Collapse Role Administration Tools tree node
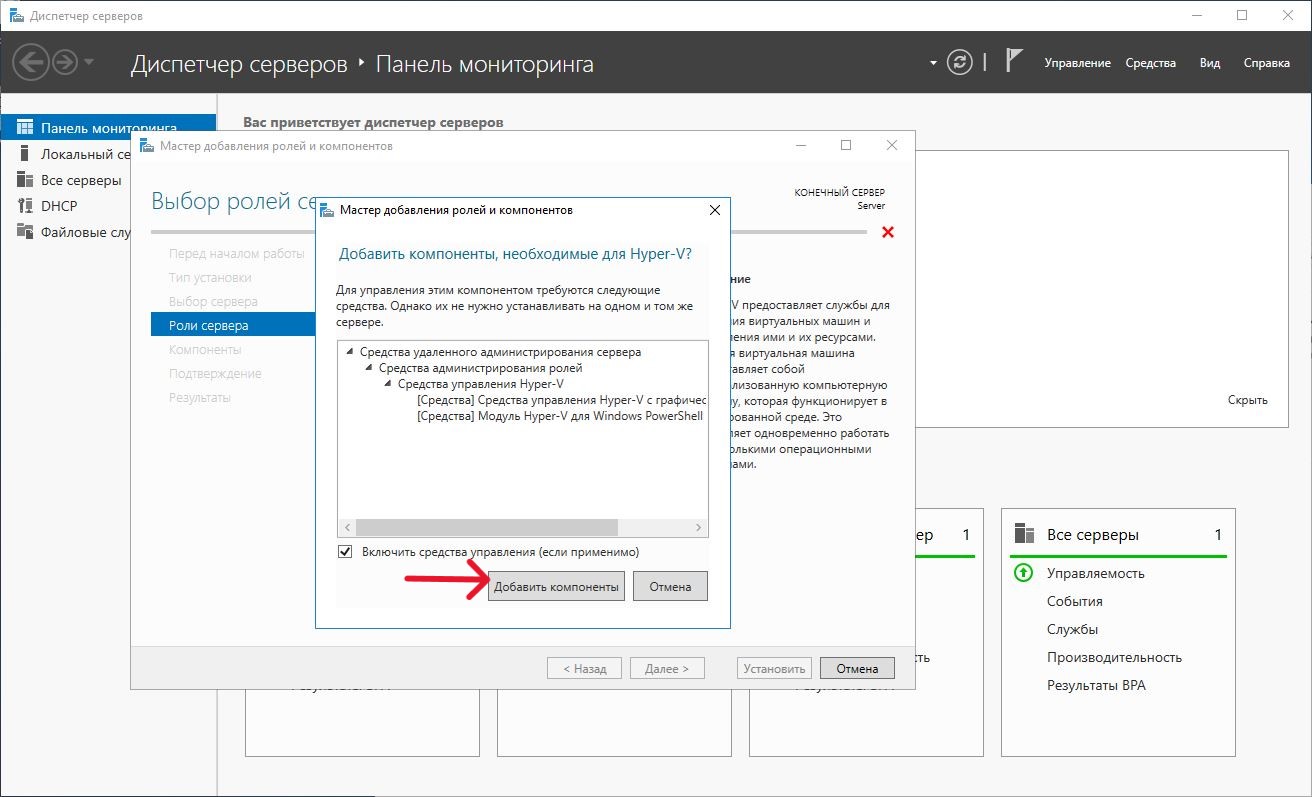The height and width of the screenshot is (797, 1312). 369,368
